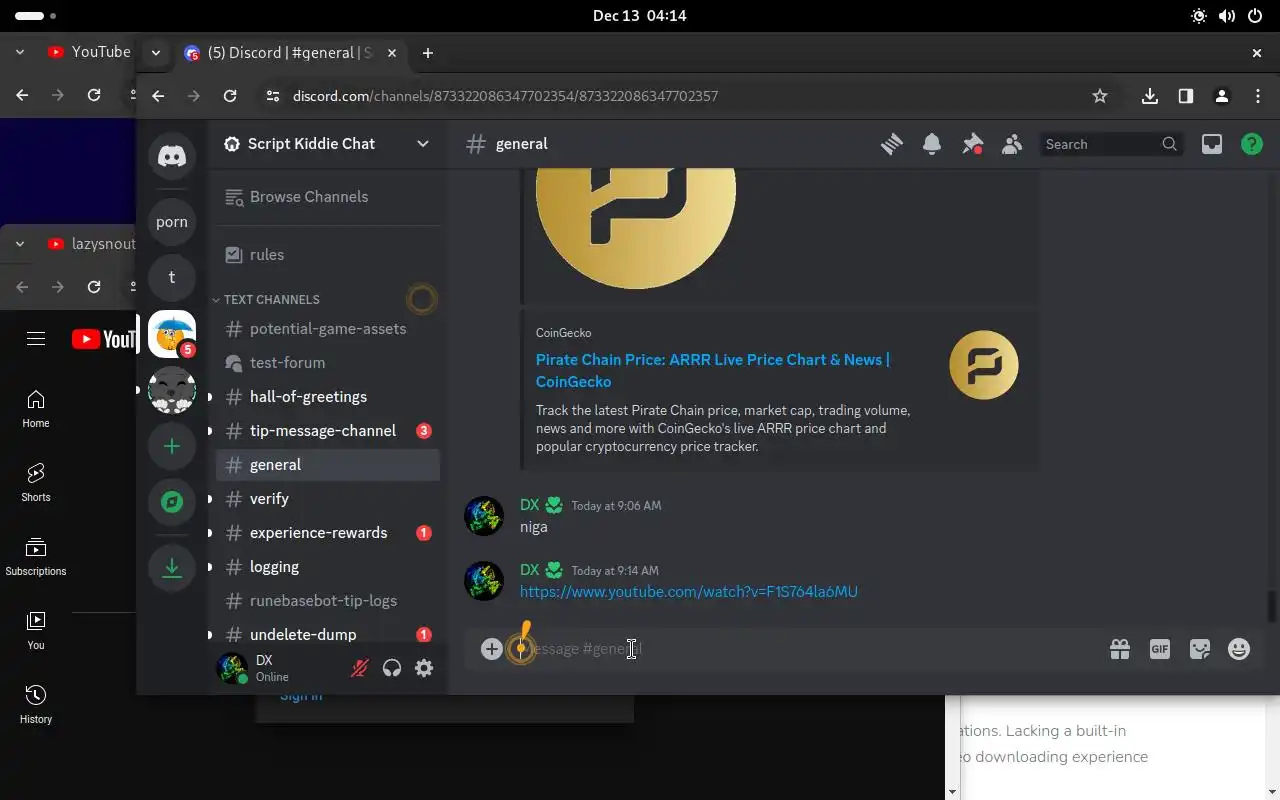Open Shorts in background YouTube window
1280x800 pixels.
(x=36, y=482)
